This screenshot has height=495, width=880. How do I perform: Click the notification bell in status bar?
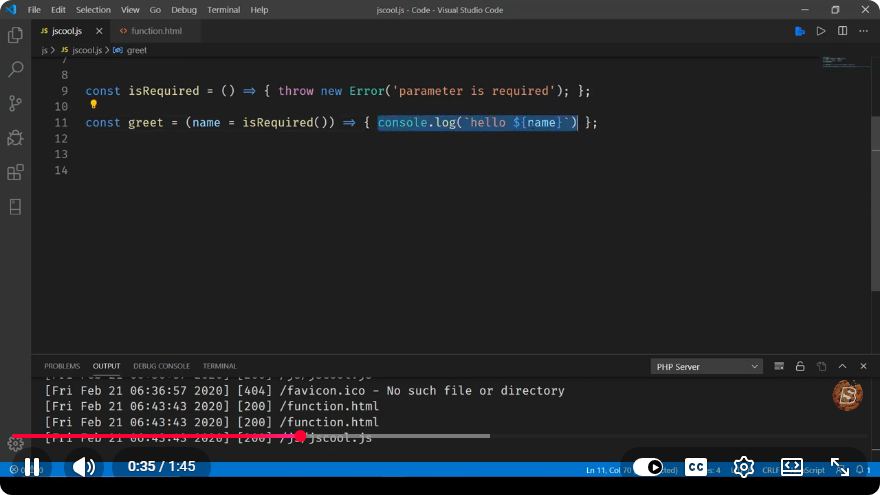click(860, 470)
